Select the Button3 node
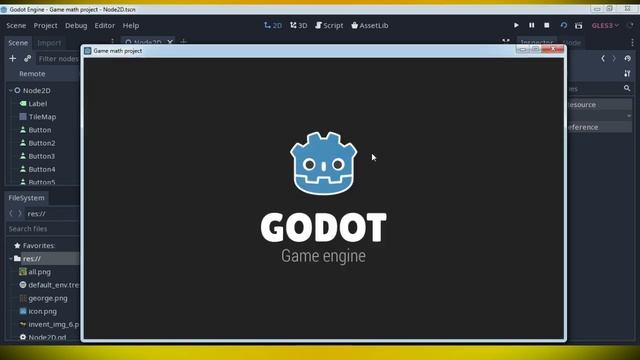Viewport: 640px width, 360px height. [x=42, y=156]
